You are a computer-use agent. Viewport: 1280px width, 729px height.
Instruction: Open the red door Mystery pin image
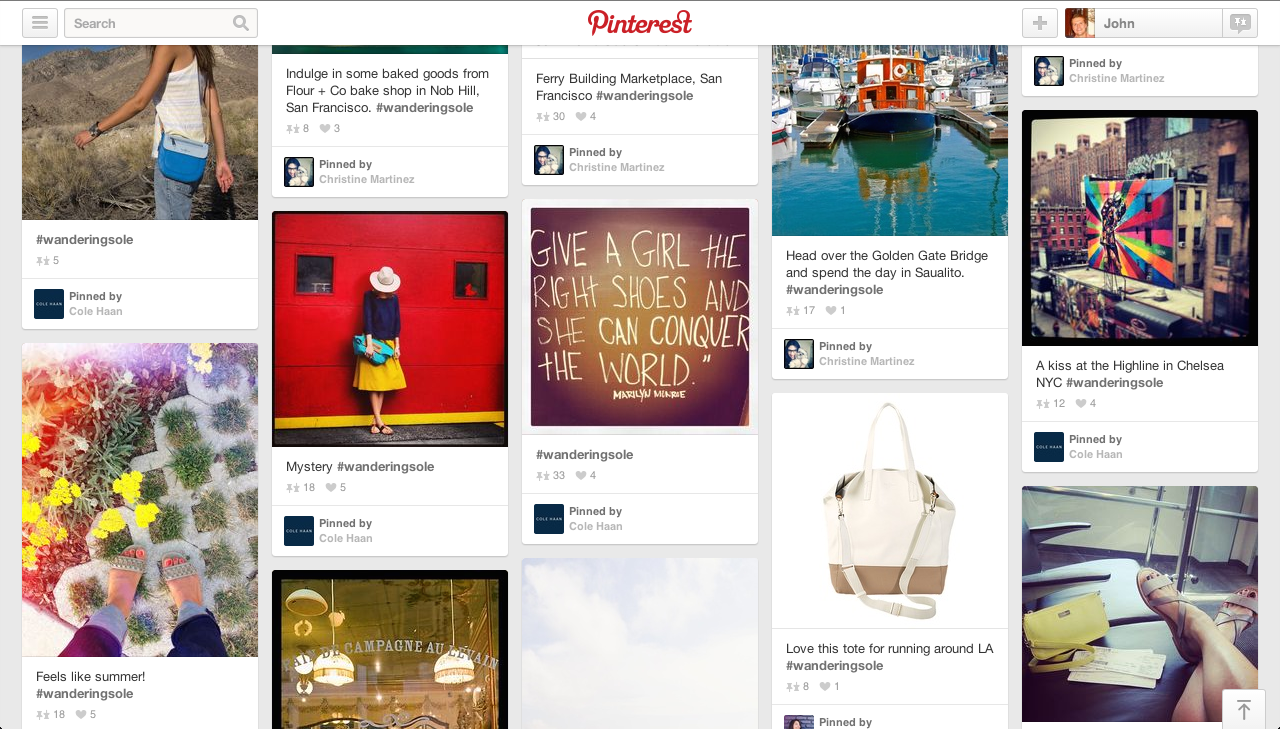(x=390, y=329)
